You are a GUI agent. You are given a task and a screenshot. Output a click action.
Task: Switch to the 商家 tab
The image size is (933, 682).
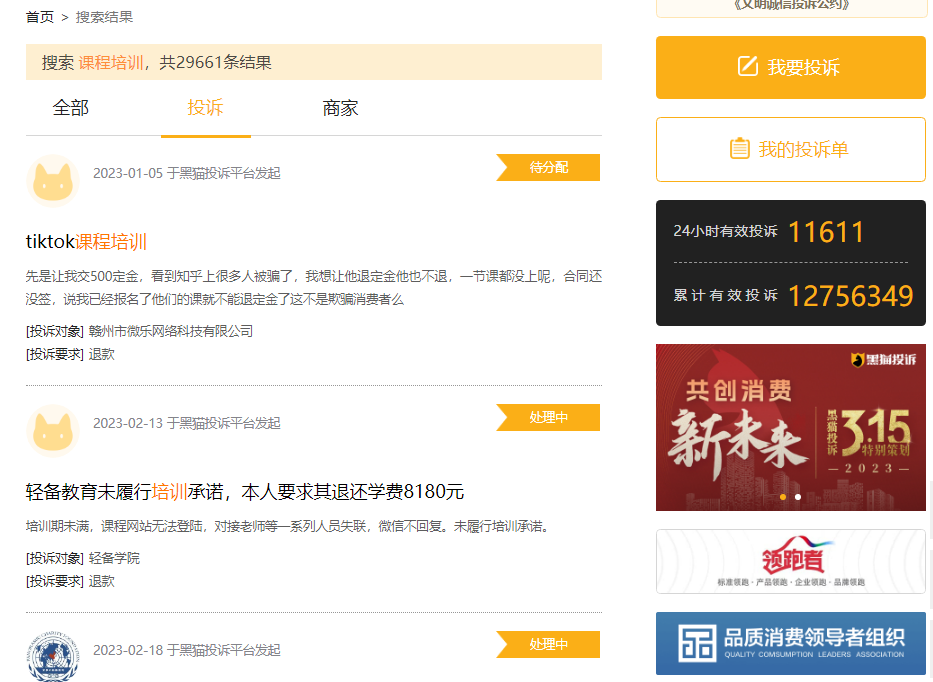click(x=340, y=108)
